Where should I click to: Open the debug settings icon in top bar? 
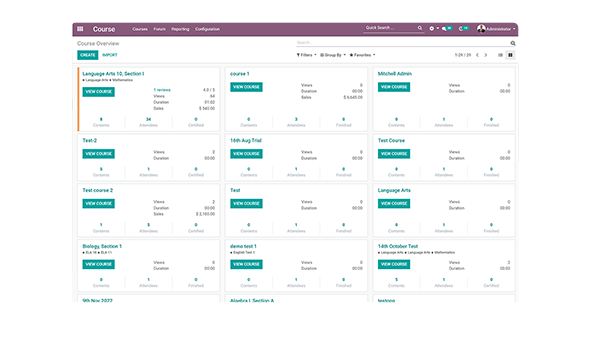[x=432, y=29]
